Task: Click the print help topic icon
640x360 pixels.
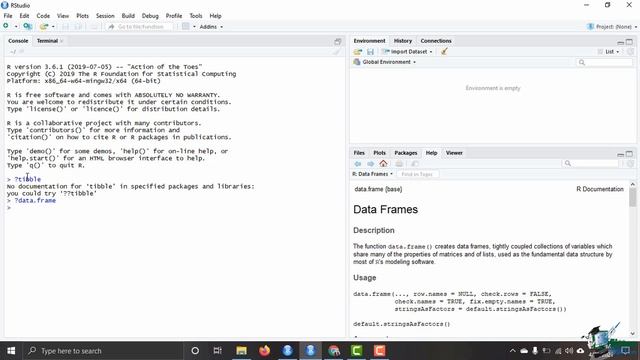Action: point(399,164)
